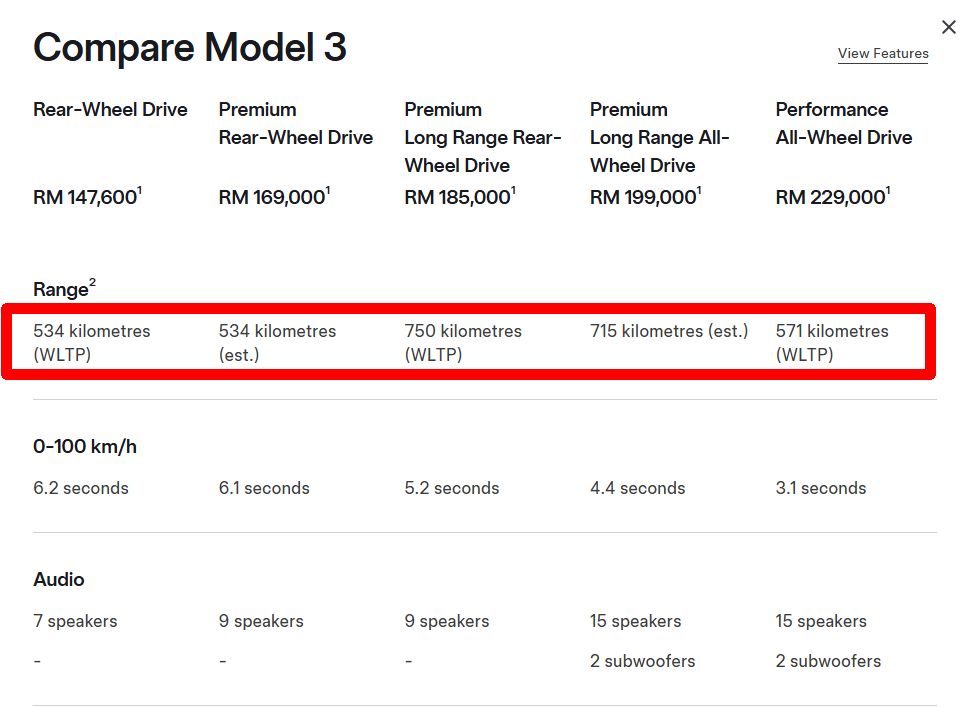The height and width of the screenshot is (707, 964).
Task: Click the 750 kilometres (WLTP) range value
Action: click(x=463, y=342)
